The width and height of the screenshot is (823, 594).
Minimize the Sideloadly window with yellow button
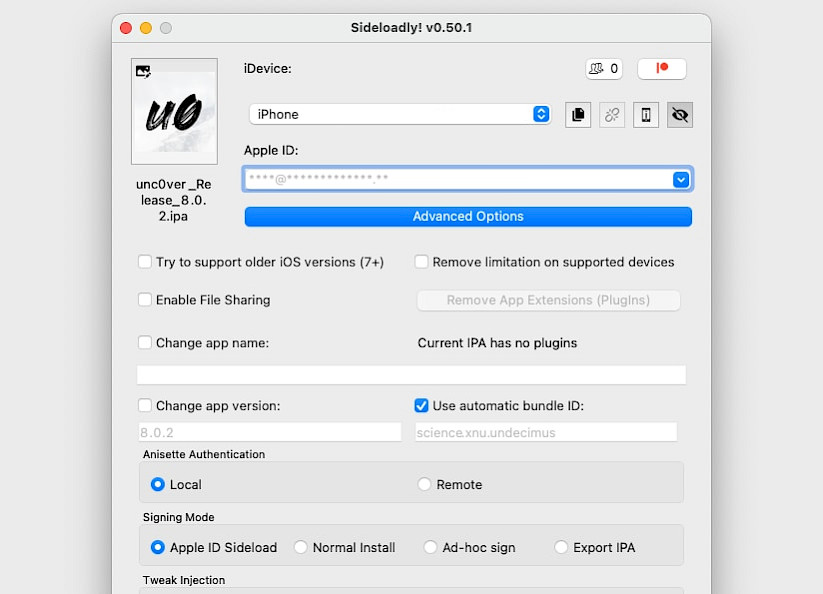click(146, 28)
